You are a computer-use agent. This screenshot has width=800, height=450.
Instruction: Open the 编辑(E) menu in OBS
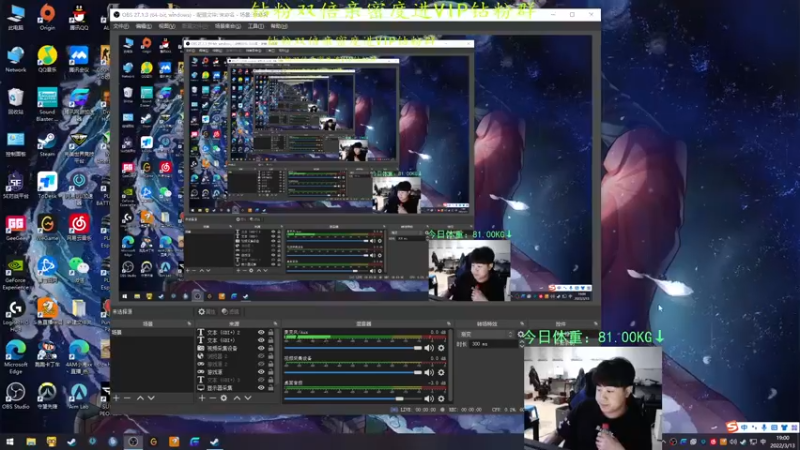click(143, 26)
